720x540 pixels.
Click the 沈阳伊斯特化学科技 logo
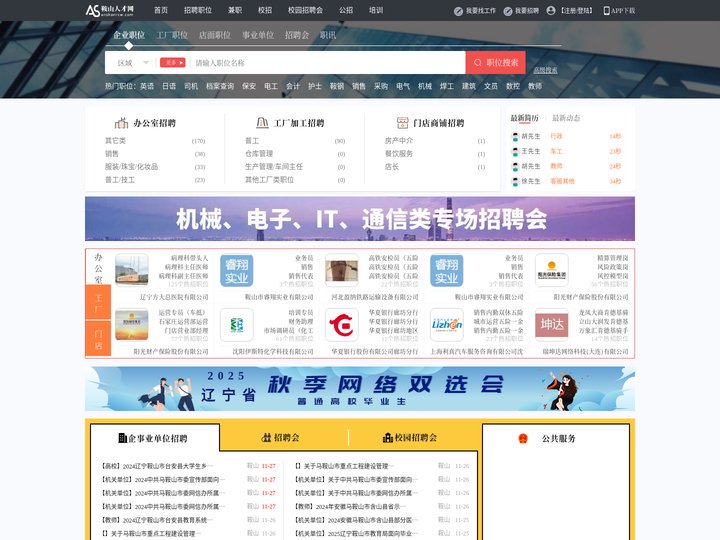pos(236,325)
